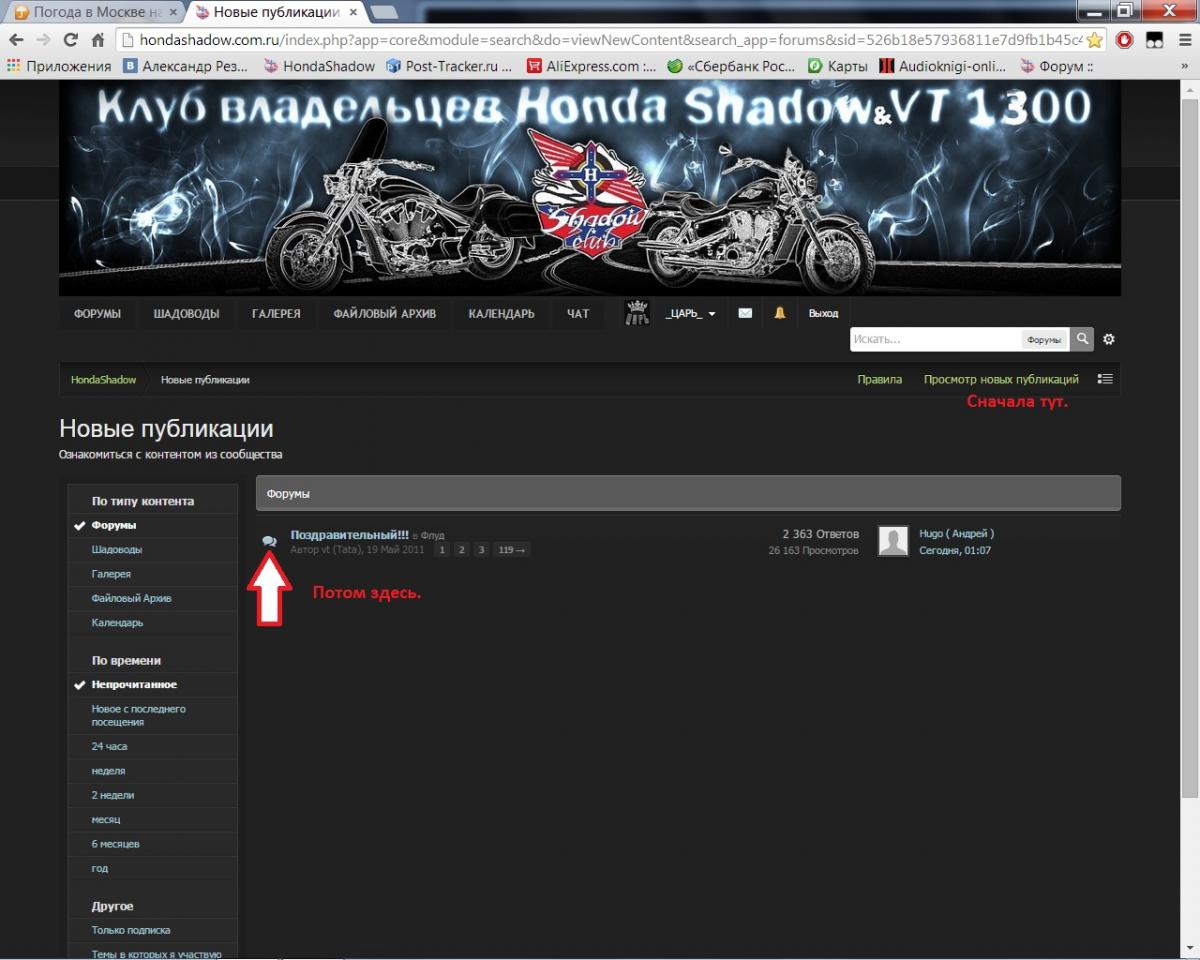Open the Правила link
The height and width of the screenshot is (960, 1200).
point(880,380)
